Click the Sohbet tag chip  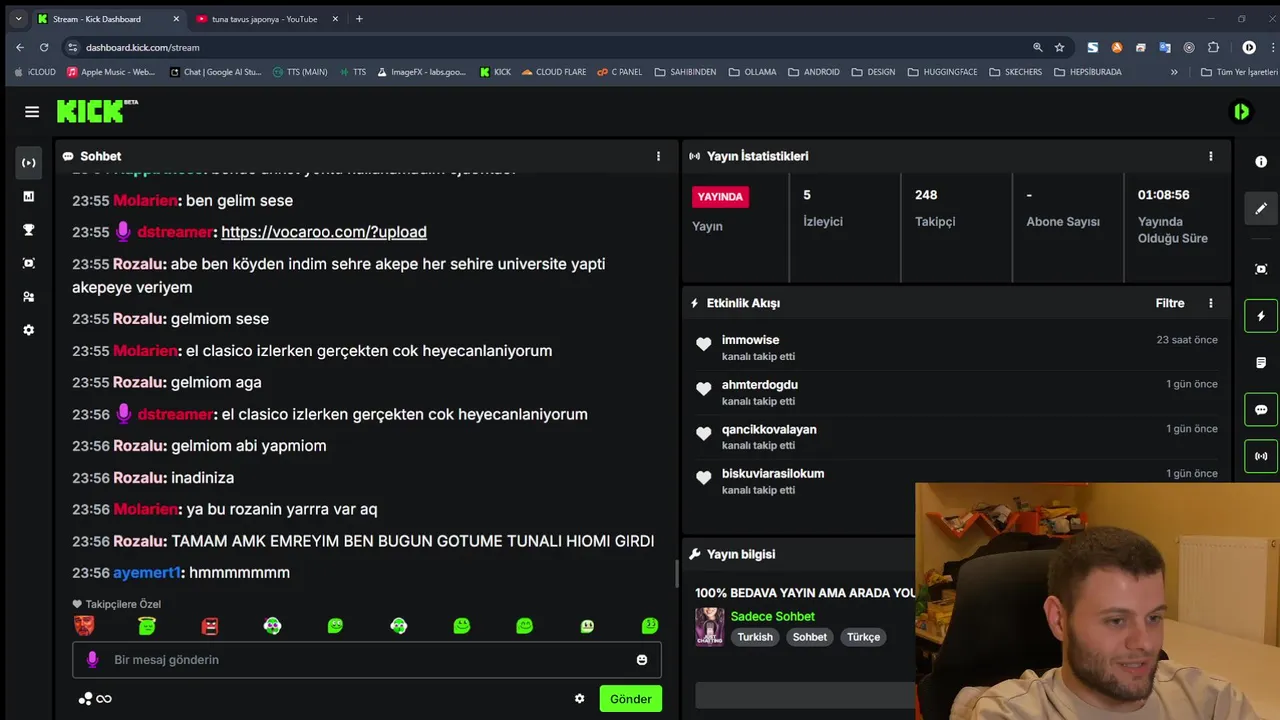tap(810, 637)
